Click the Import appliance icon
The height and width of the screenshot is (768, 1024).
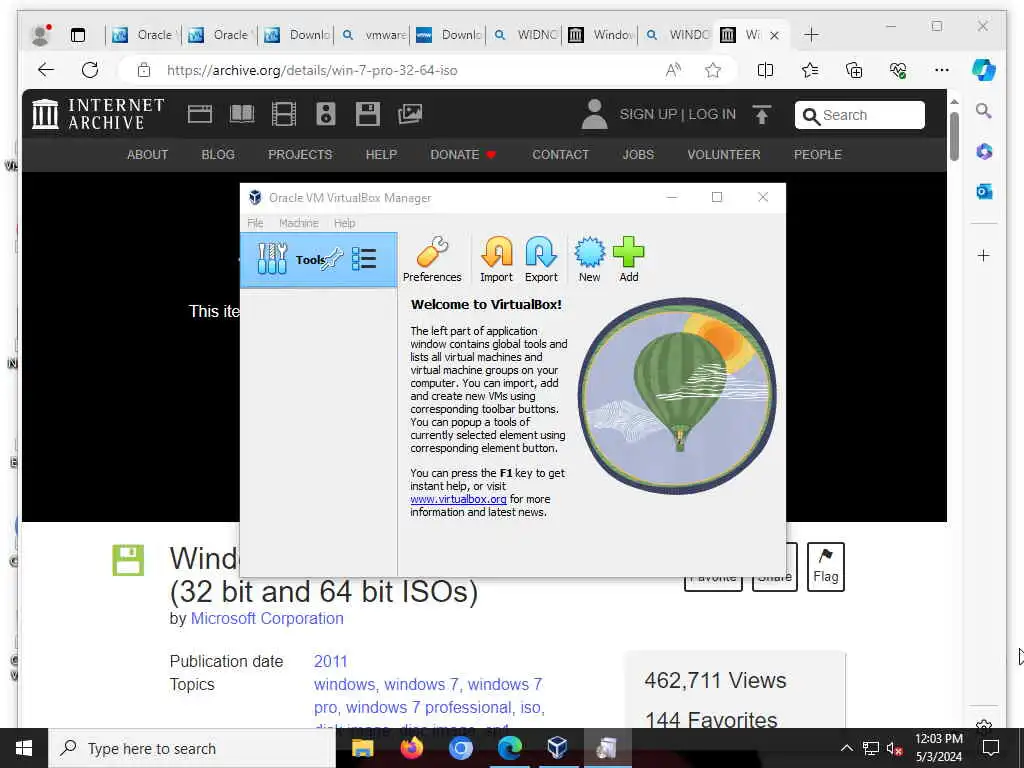pyautogui.click(x=496, y=260)
